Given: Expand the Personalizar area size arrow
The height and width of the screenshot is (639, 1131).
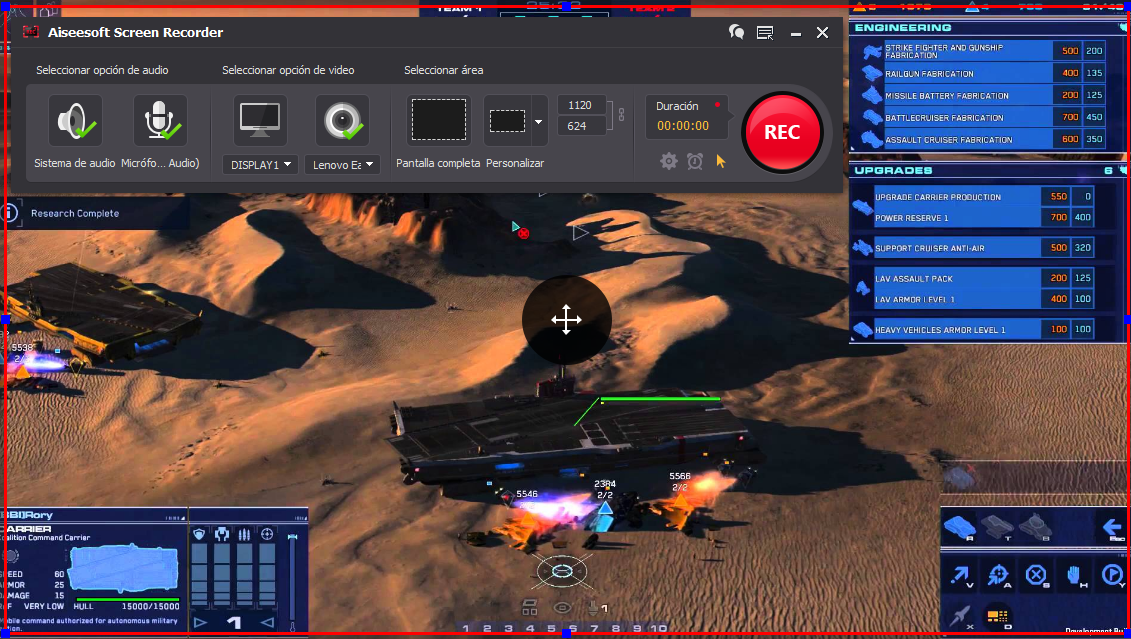Looking at the screenshot, I should pos(538,122).
